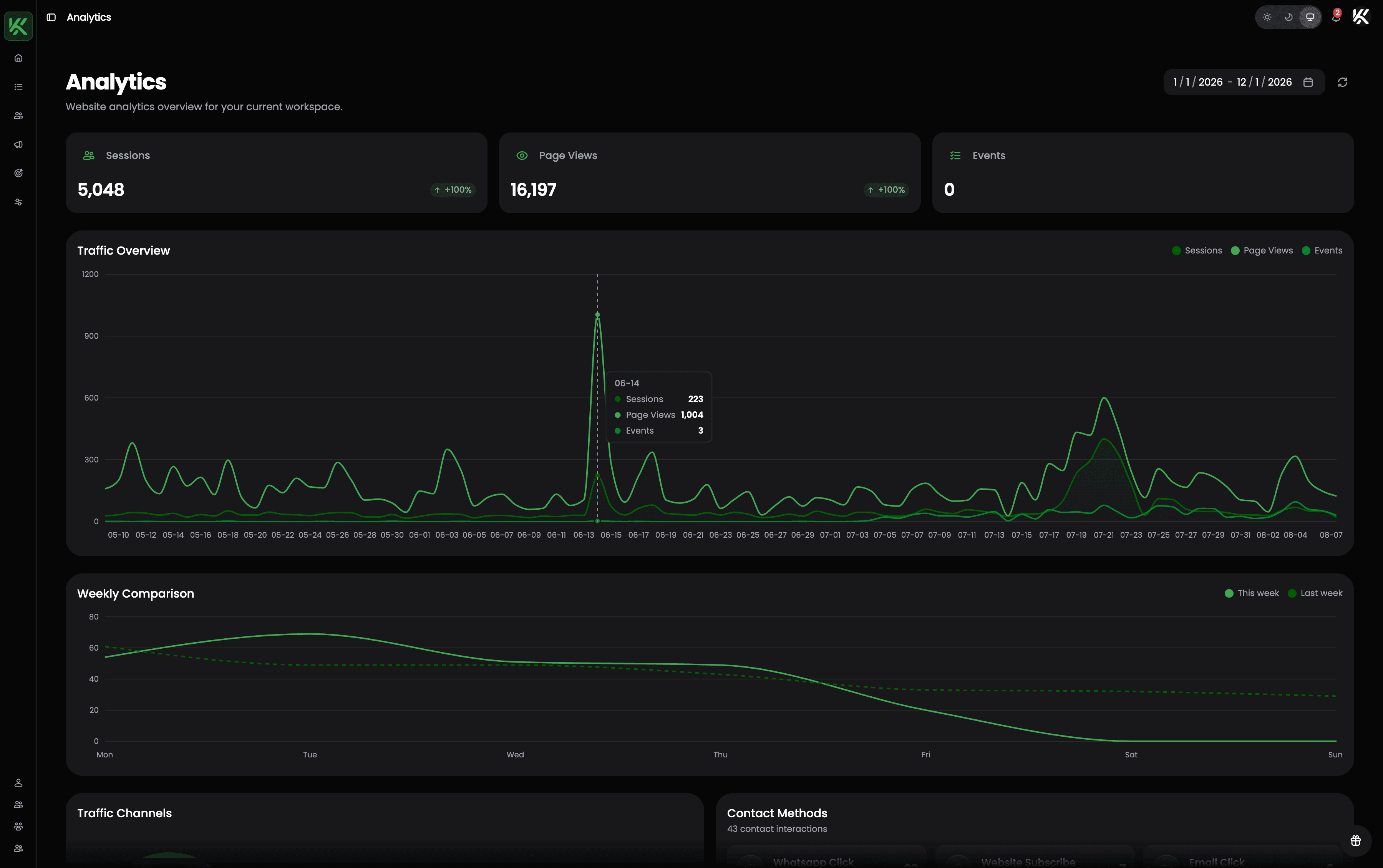Click the start date 1/1/2026 field
The image size is (1383, 868).
pos(1197,82)
